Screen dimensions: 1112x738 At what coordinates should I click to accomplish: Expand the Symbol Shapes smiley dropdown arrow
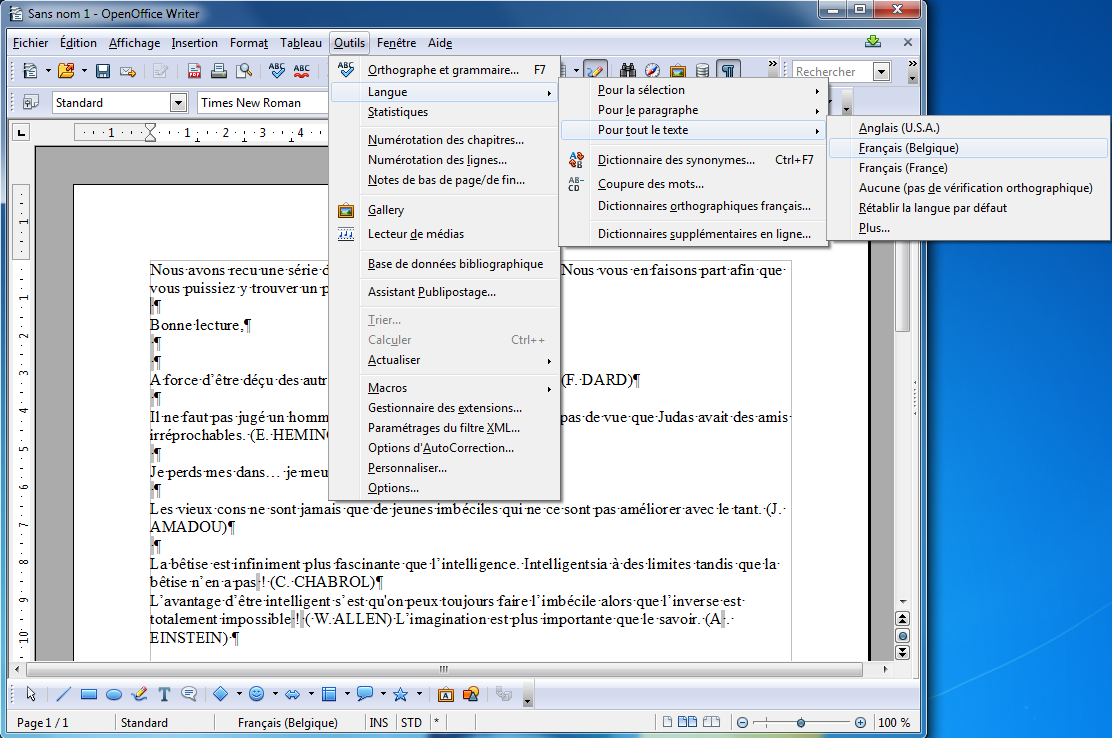click(275, 694)
